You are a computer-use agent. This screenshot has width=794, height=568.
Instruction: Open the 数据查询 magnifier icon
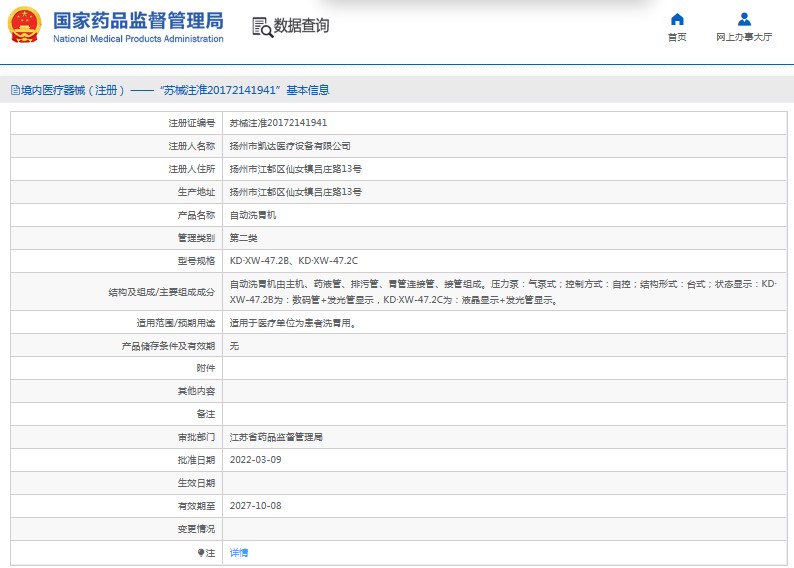point(262,27)
